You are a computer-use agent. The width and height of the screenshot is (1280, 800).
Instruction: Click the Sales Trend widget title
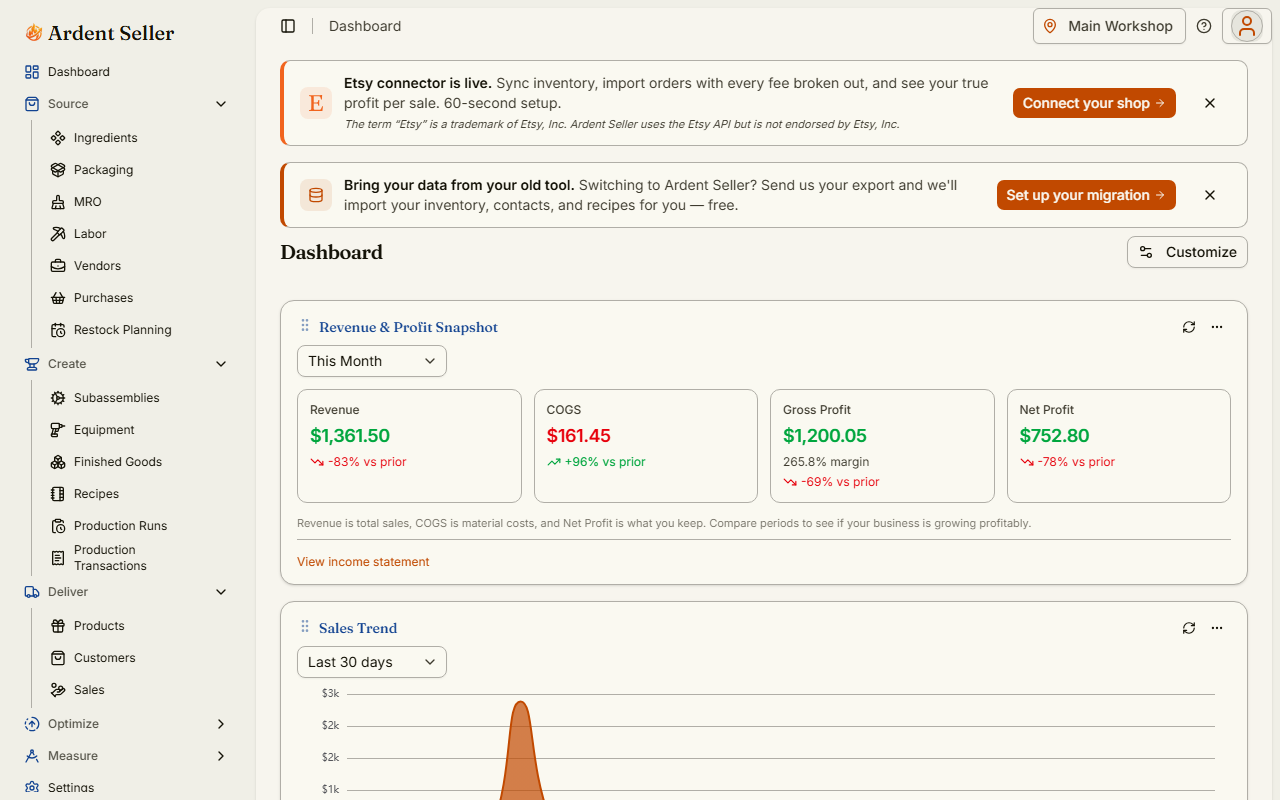tap(358, 628)
